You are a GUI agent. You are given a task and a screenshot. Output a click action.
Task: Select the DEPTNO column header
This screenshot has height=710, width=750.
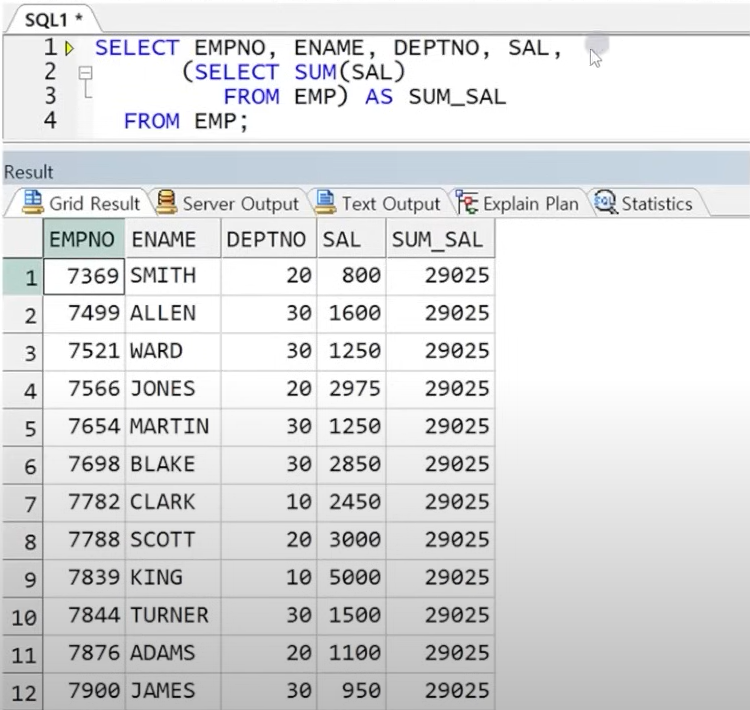269,238
